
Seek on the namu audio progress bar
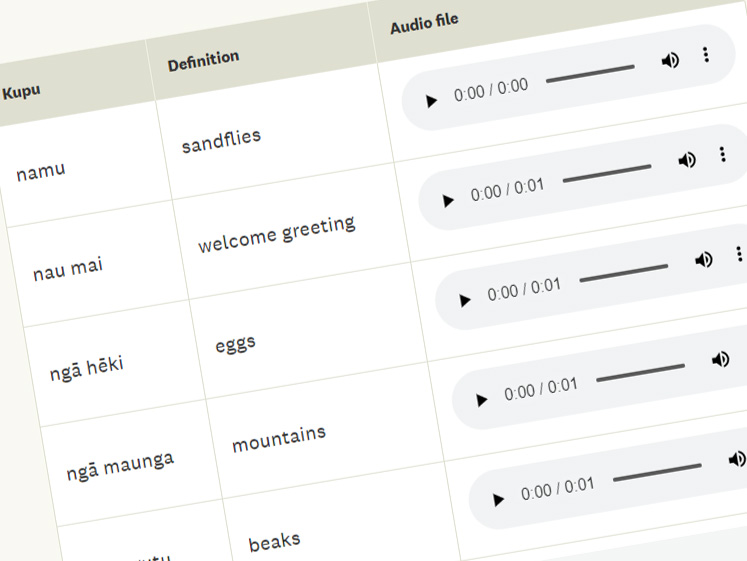click(x=590, y=74)
